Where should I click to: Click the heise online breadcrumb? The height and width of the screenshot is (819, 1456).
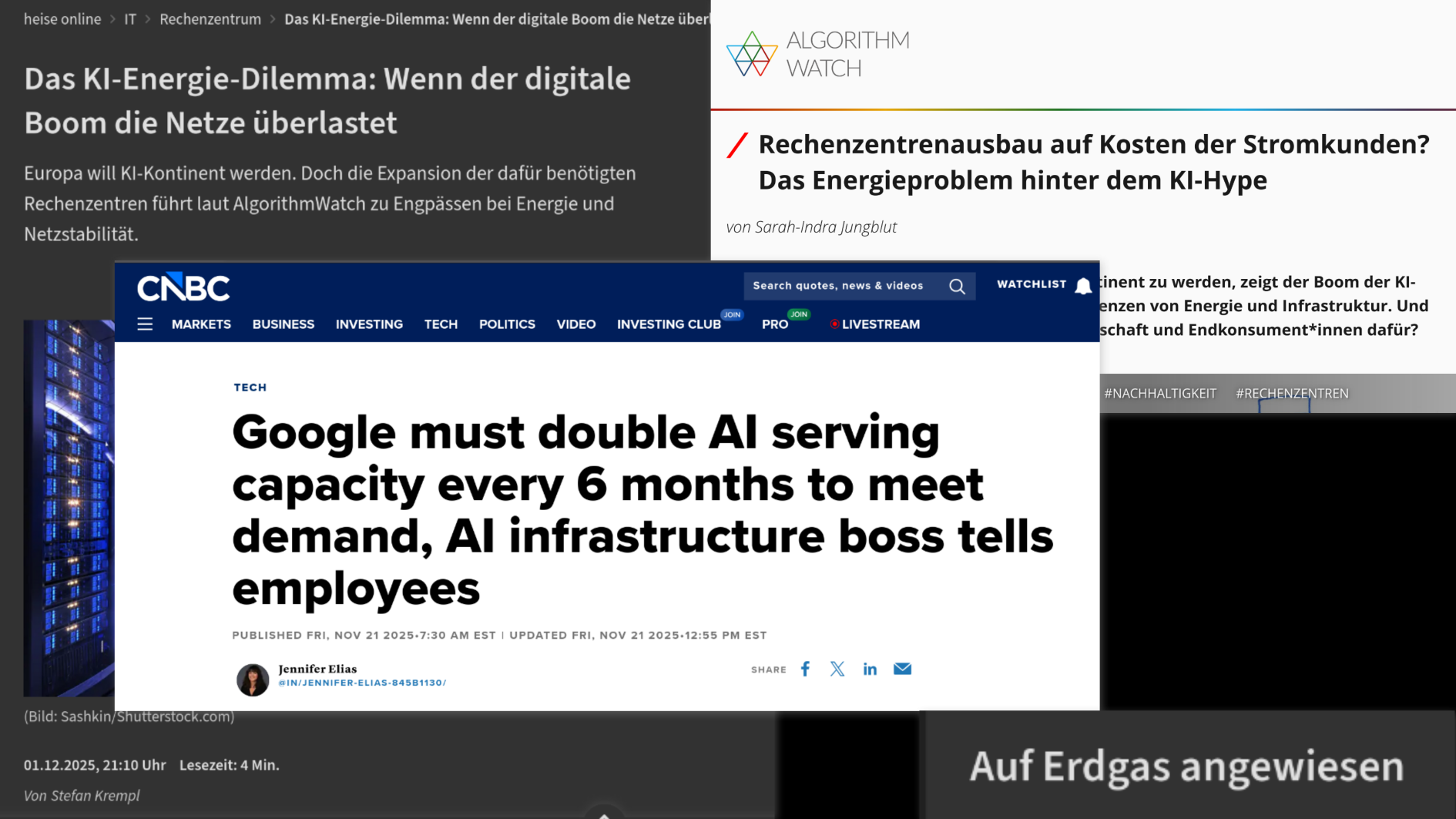(62, 19)
